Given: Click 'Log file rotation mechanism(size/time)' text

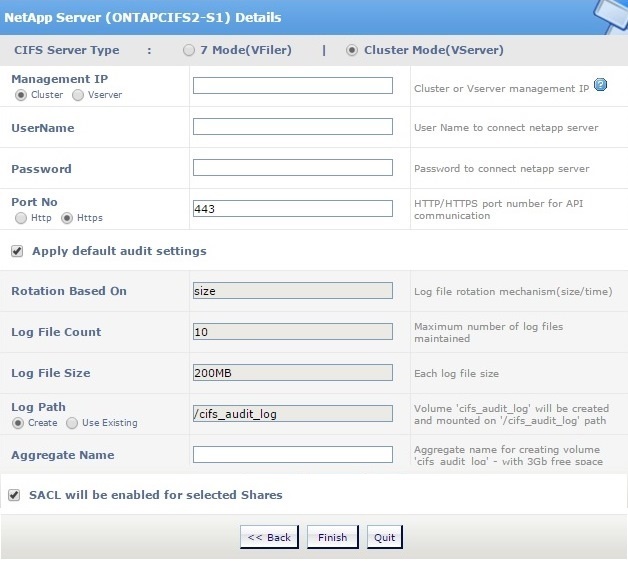Looking at the screenshot, I should (x=513, y=292).
